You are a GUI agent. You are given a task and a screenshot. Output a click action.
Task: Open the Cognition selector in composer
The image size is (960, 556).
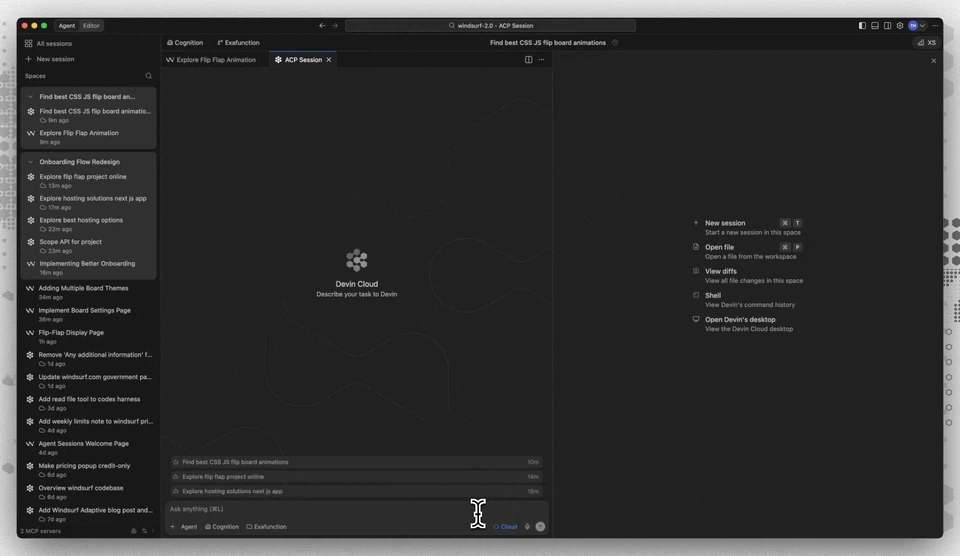[x=222, y=527]
